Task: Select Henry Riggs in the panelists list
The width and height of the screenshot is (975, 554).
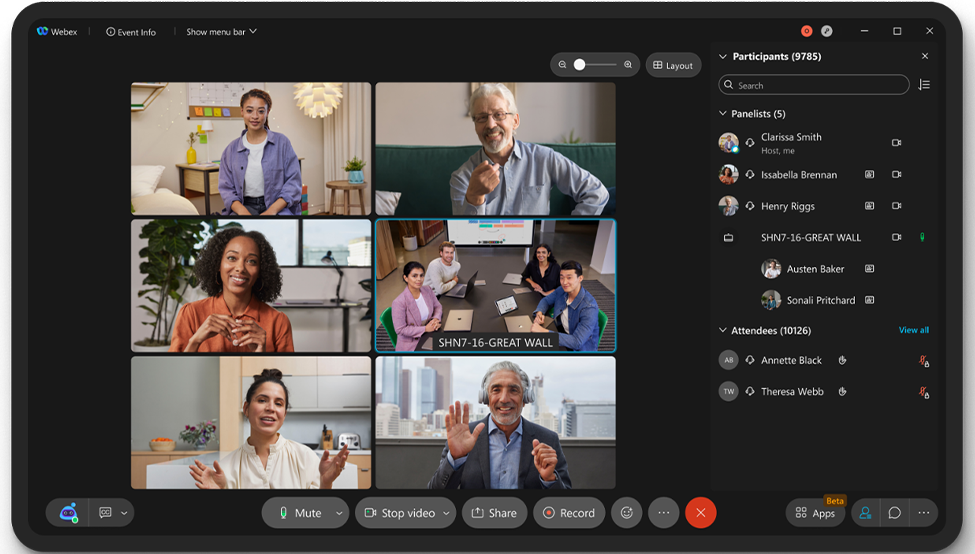Action: coord(788,206)
